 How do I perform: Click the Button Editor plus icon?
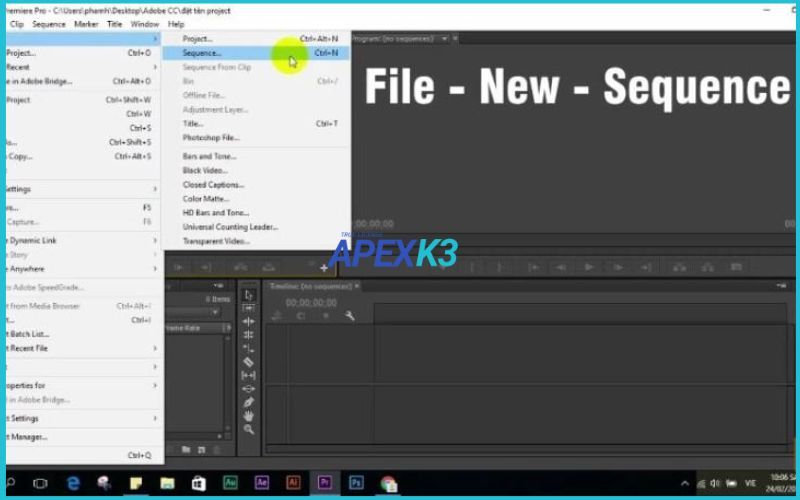click(324, 268)
